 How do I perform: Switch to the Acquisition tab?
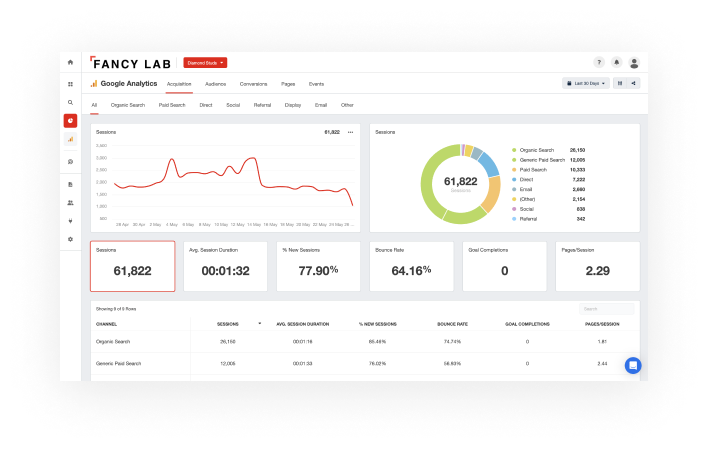(x=179, y=84)
